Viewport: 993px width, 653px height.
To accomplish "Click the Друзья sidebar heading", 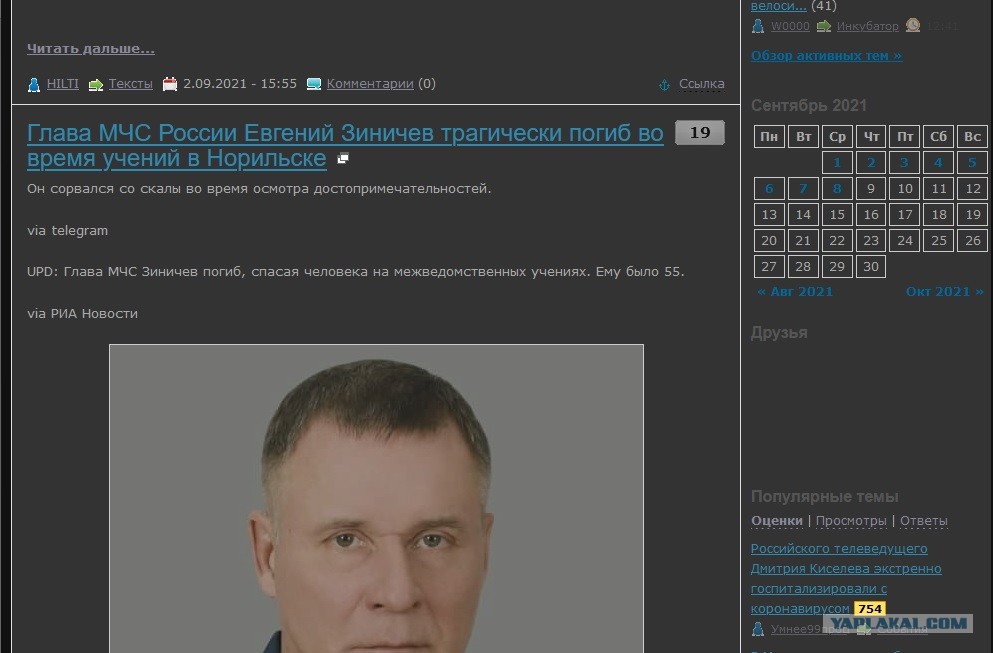I will [779, 333].
